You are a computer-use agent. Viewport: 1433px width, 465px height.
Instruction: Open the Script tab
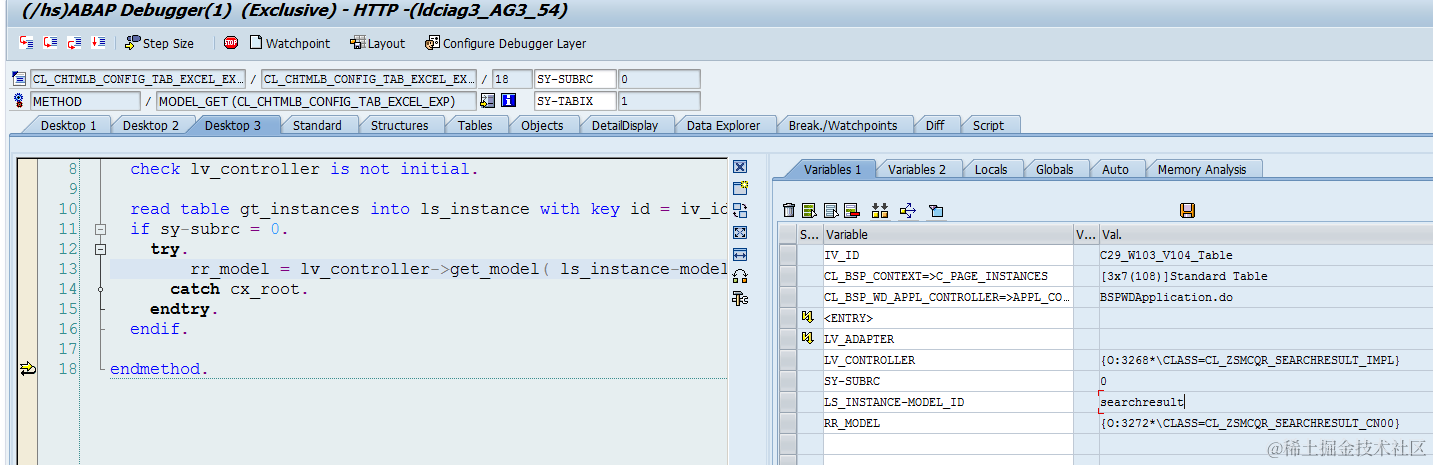pyautogui.click(x=988, y=125)
